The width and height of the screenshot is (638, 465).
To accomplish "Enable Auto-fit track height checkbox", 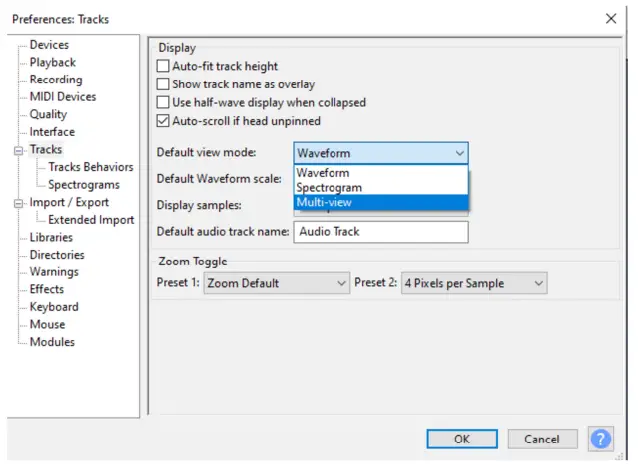I will 164,66.
